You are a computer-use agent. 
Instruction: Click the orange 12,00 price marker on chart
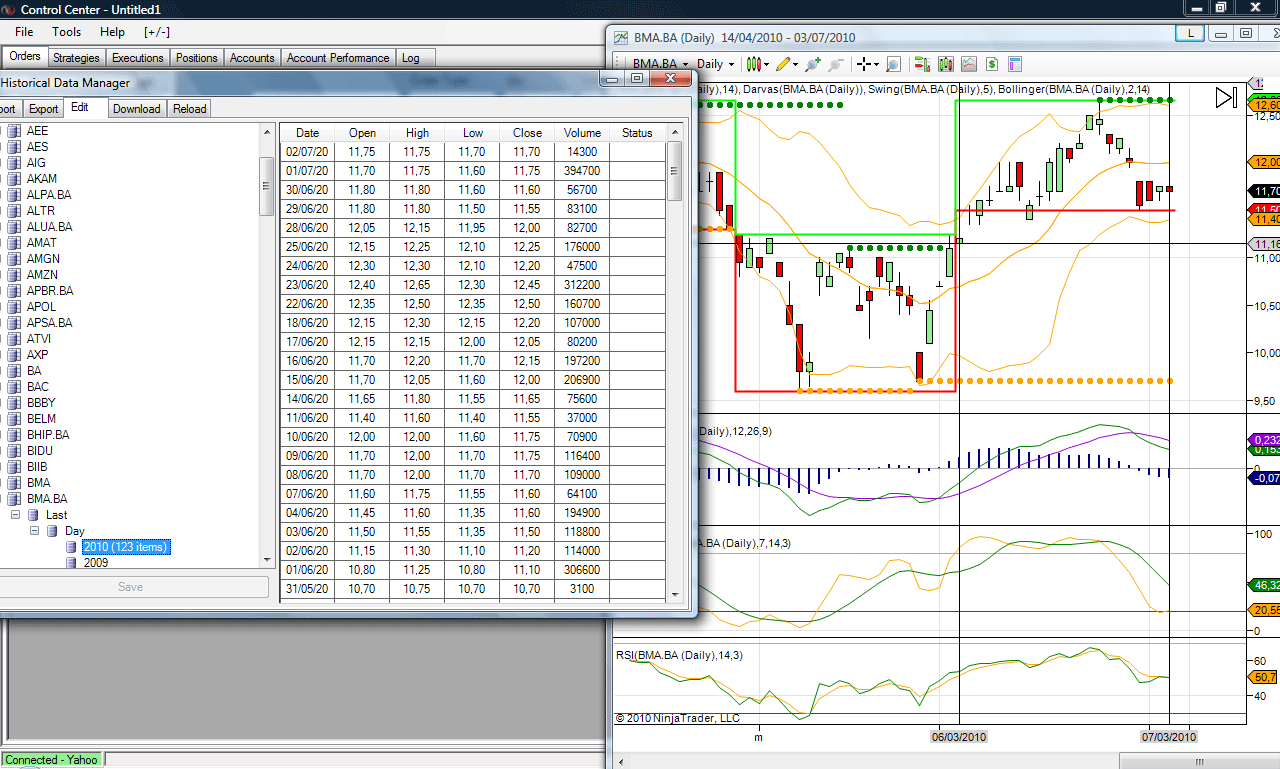(x=1266, y=162)
